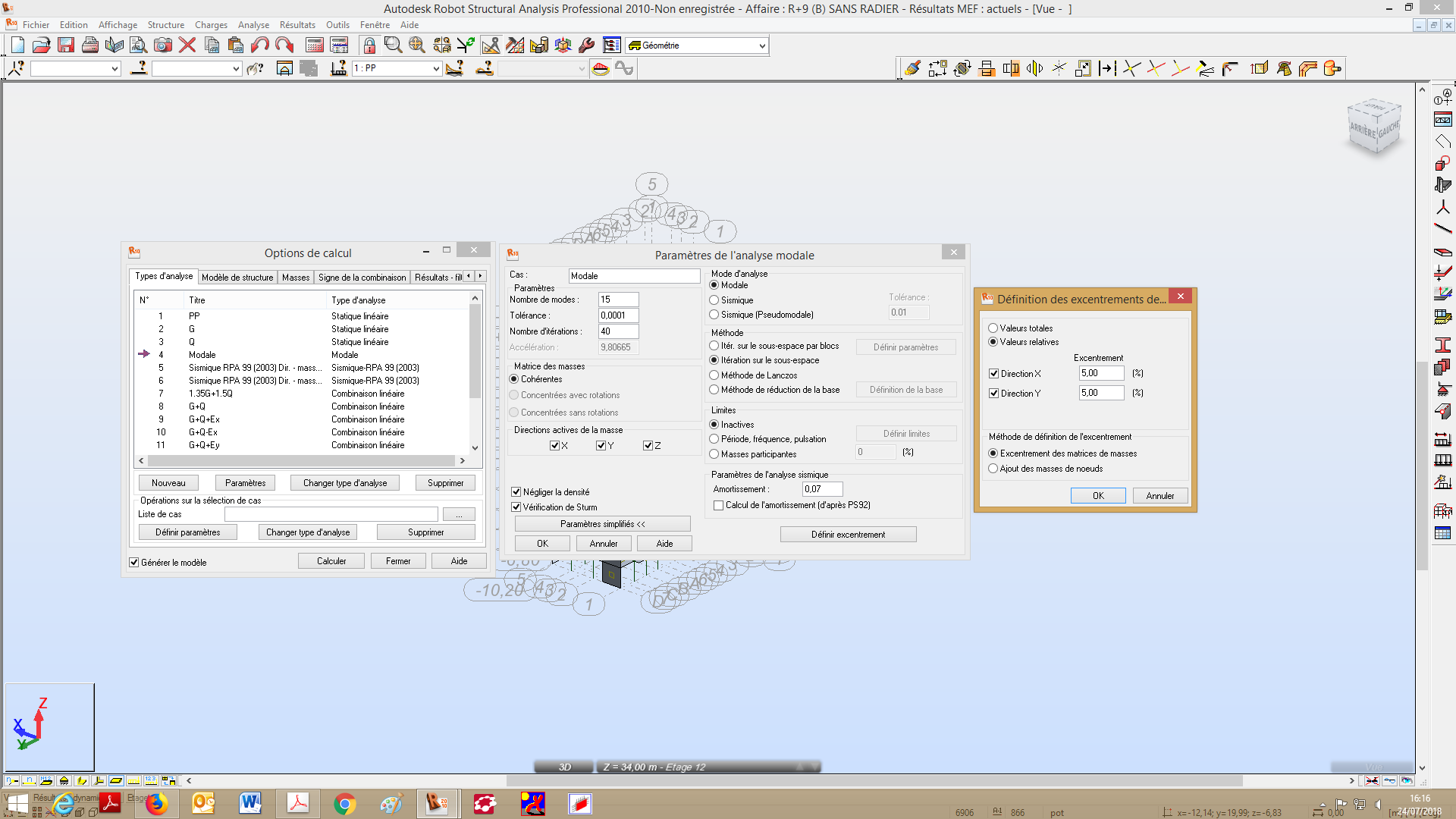Select the Méthode de Lanczos option
The height and width of the screenshot is (819, 1456).
pyautogui.click(x=714, y=375)
